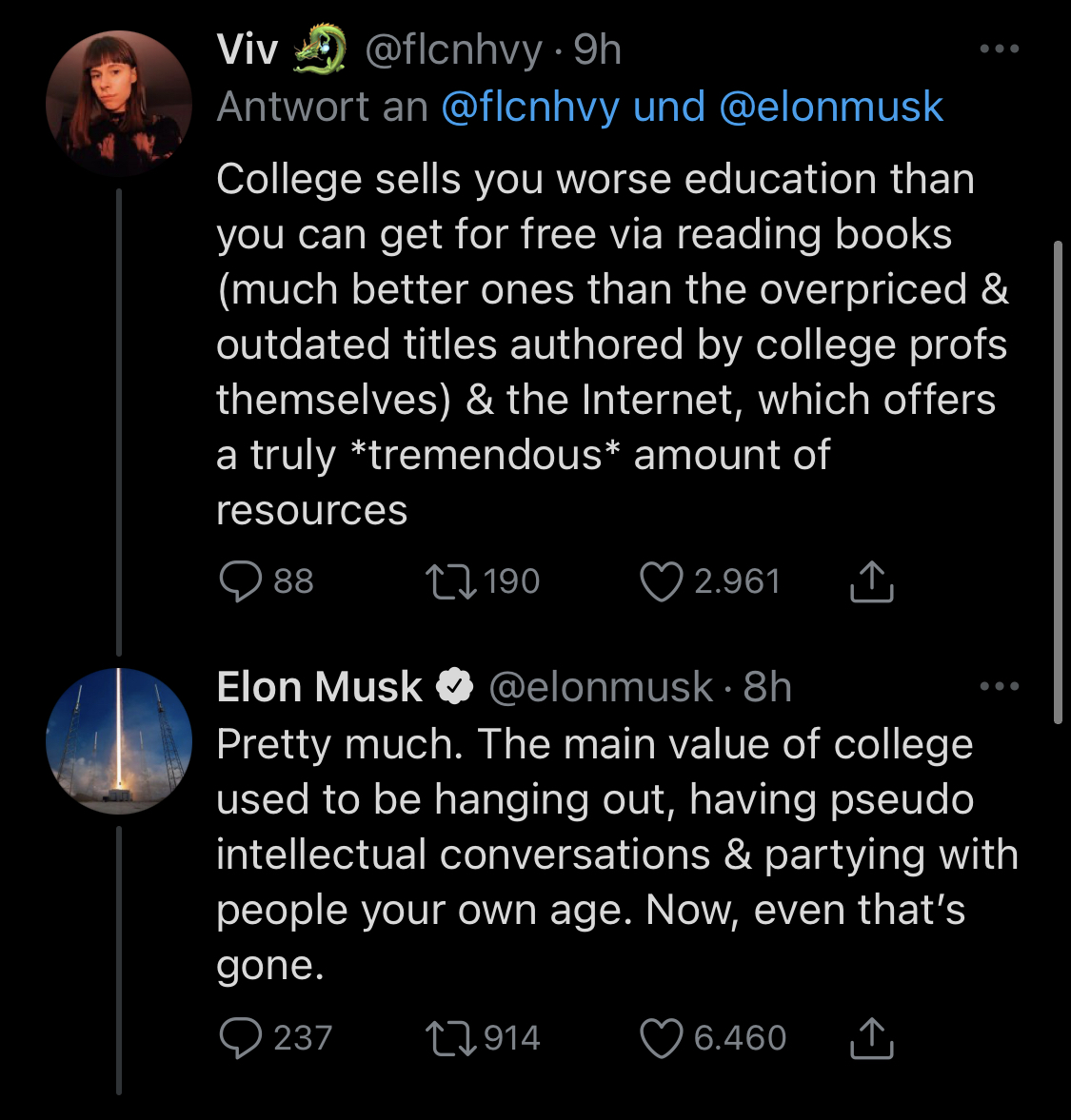Reply to Elon Musk's tweet
The height and width of the screenshot is (1120, 1071).
tap(240, 1038)
